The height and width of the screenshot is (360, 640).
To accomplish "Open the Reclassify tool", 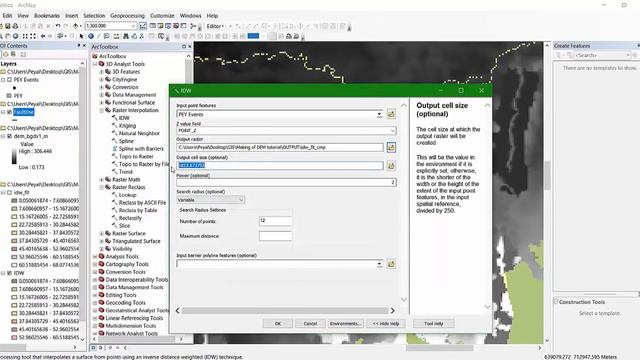I will click(130, 218).
